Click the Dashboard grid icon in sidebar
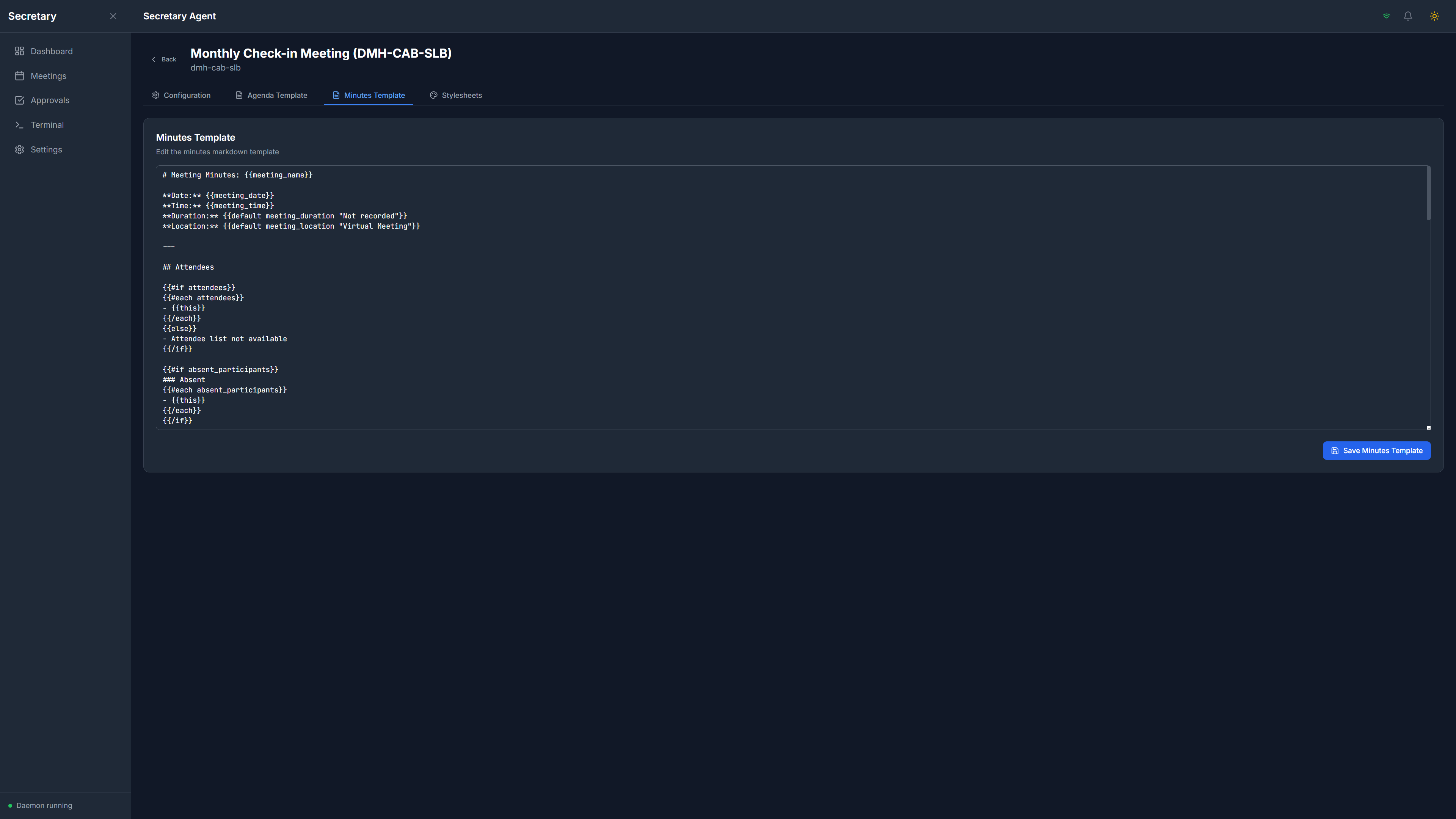Viewport: 1456px width, 819px height. click(19, 52)
